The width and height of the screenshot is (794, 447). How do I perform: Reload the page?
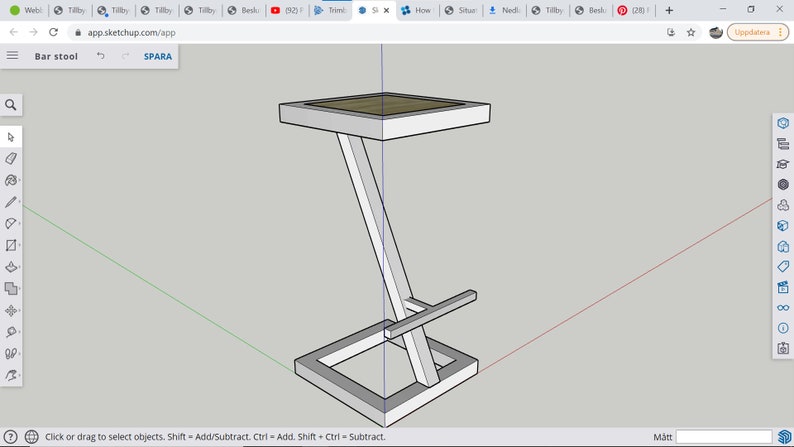(53, 32)
